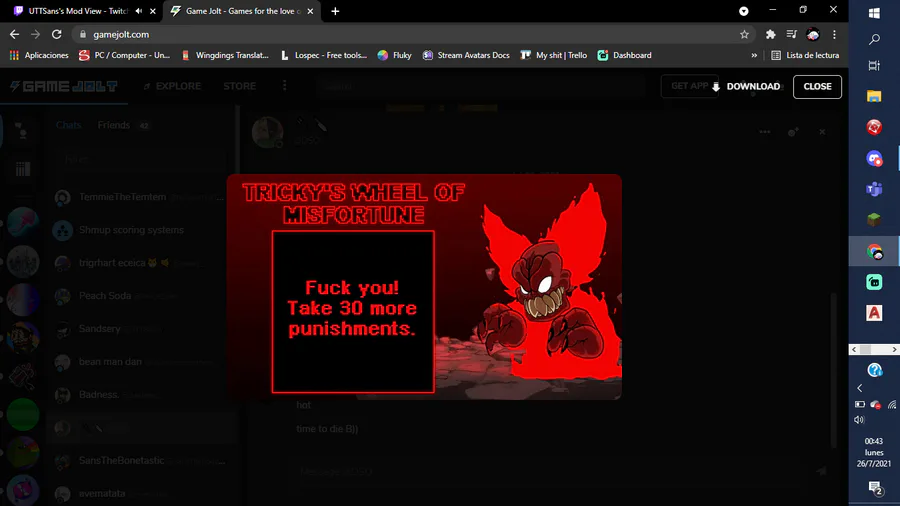Mute the Twitch tab audio icon
The image size is (900, 506).
coord(138,11)
